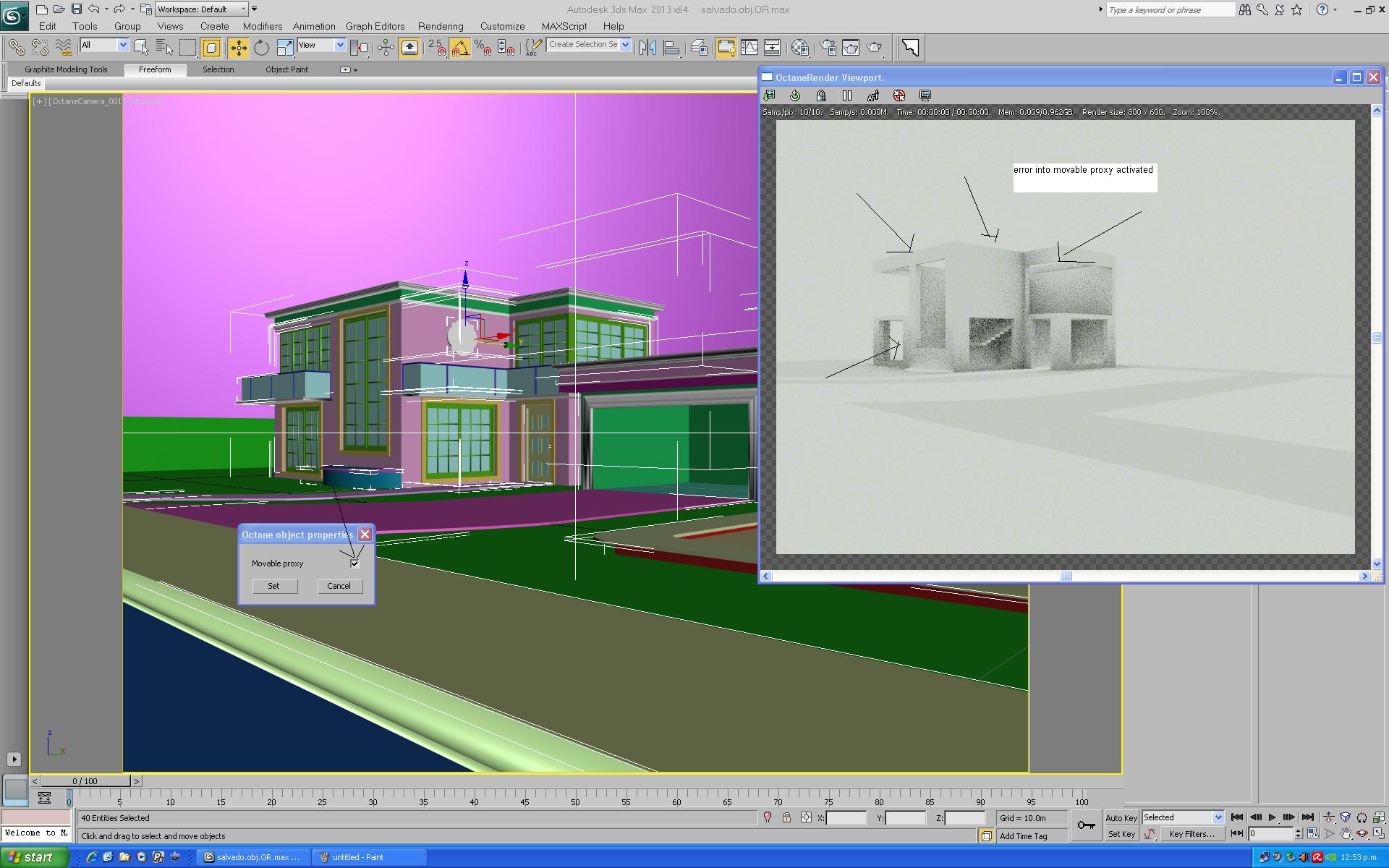Image resolution: width=1389 pixels, height=868 pixels.
Task: Open the Mirror tool
Action: click(x=647, y=48)
